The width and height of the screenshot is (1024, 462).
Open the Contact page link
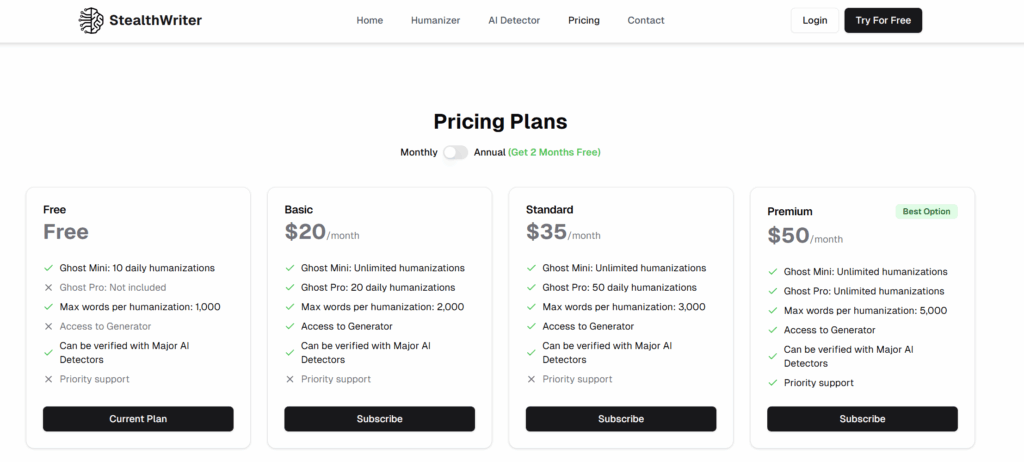tap(646, 20)
